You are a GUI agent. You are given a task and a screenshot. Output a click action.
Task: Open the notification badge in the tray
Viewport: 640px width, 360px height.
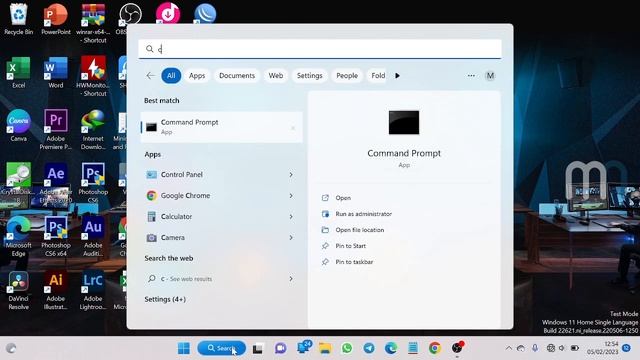tap(627, 348)
